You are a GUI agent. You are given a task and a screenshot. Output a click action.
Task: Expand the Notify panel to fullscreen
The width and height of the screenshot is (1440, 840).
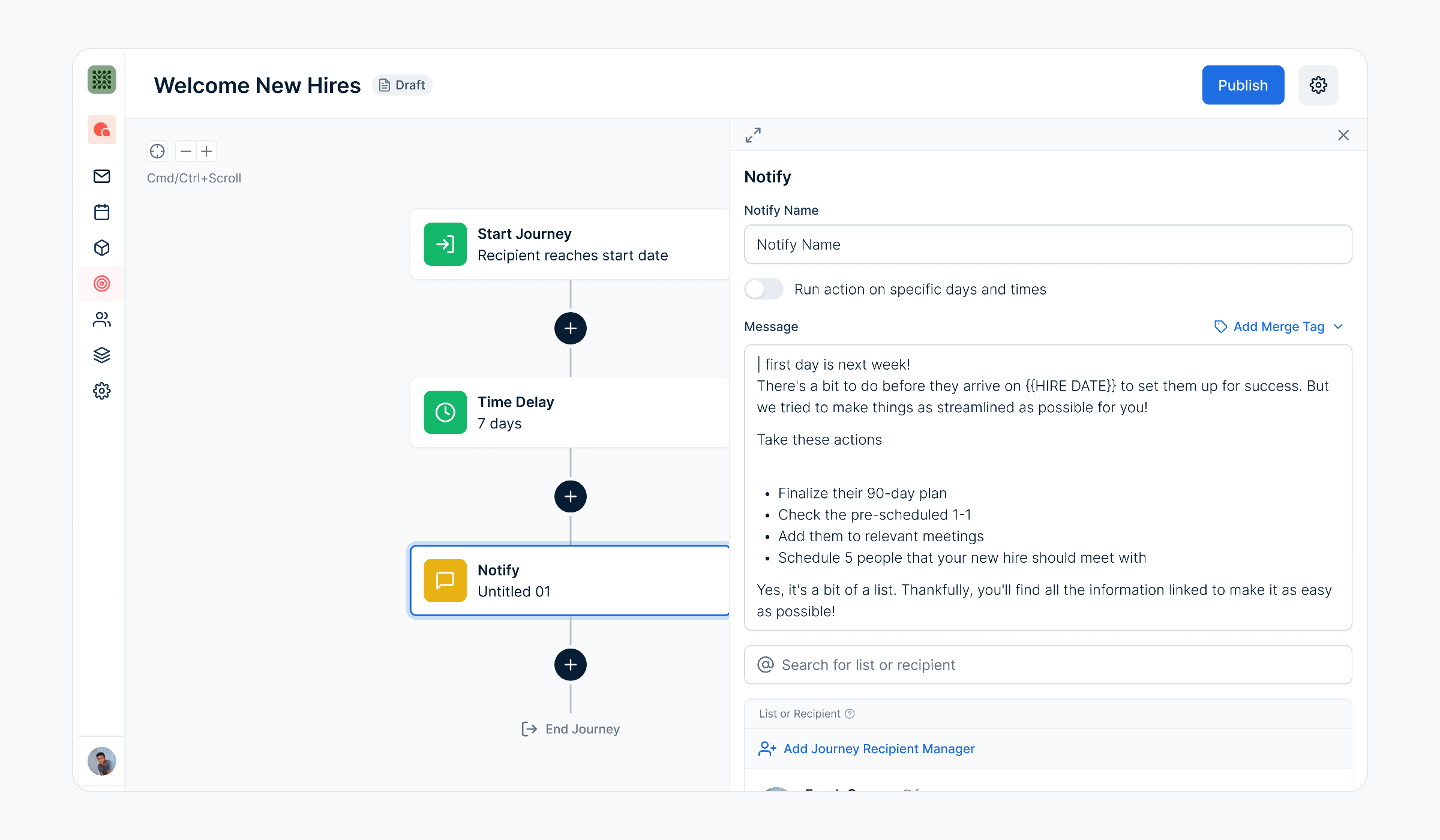tap(753, 135)
